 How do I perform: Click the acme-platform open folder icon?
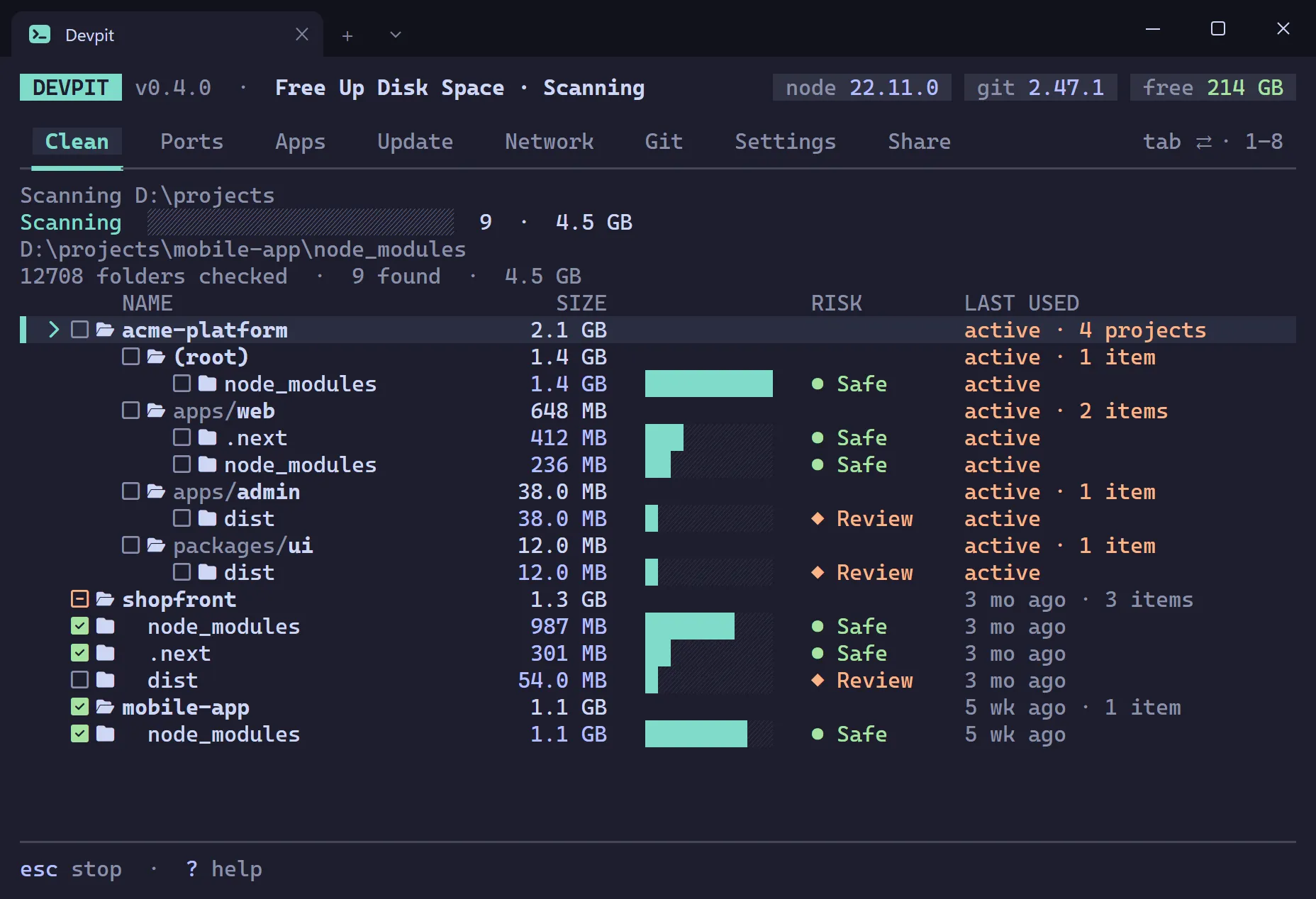105,330
